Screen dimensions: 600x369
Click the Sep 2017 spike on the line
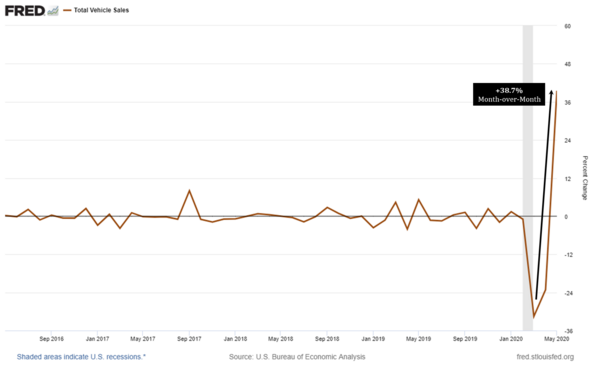(189, 190)
